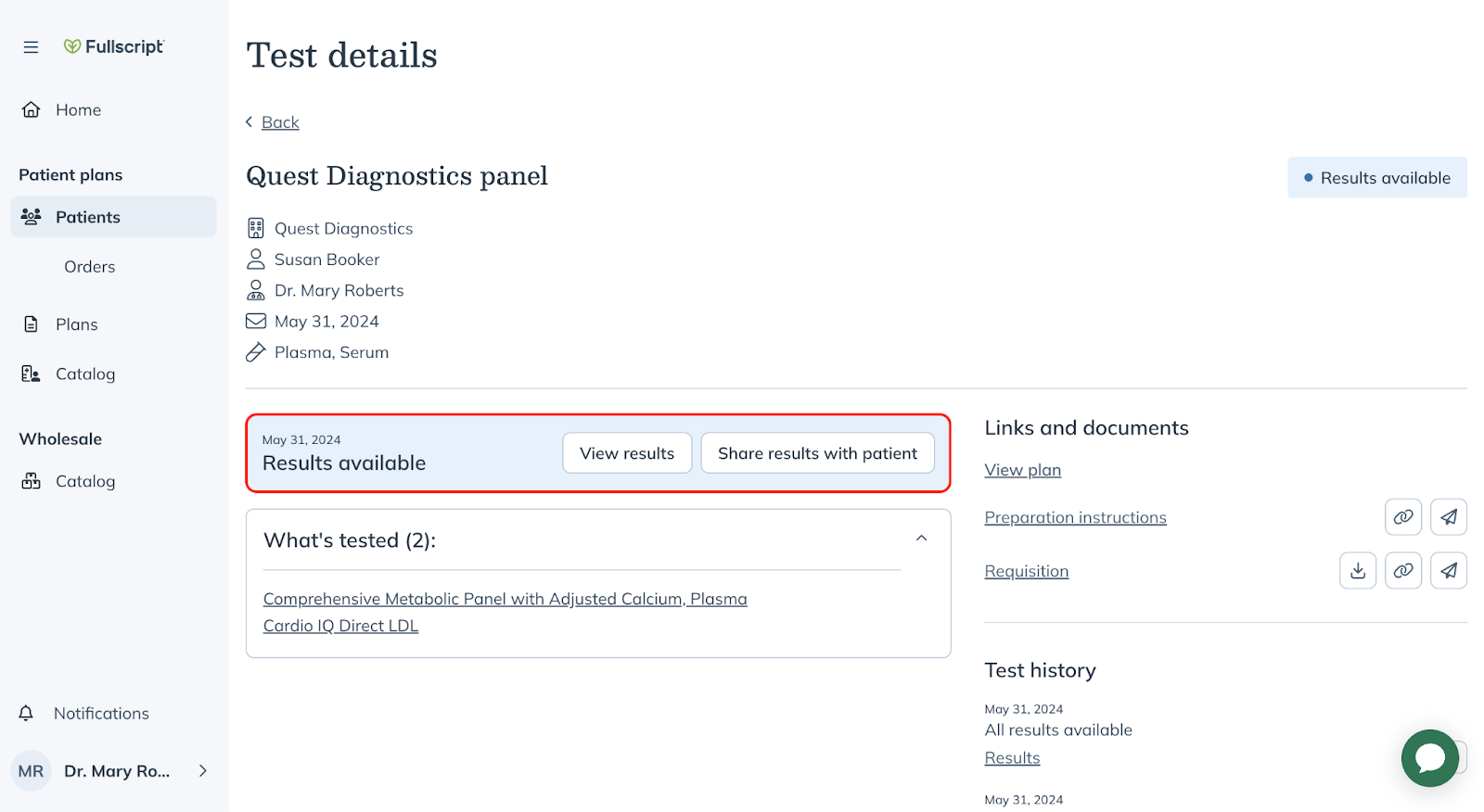Image resolution: width=1484 pixels, height=812 pixels.
Task: Open Wholesale Catalog in sidebar
Action: point(84,481)
